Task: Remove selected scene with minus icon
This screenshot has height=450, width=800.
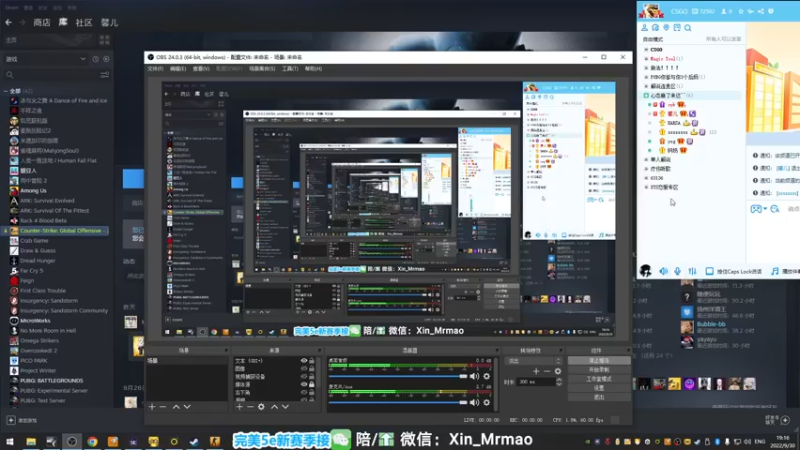Action: point(163,407)
